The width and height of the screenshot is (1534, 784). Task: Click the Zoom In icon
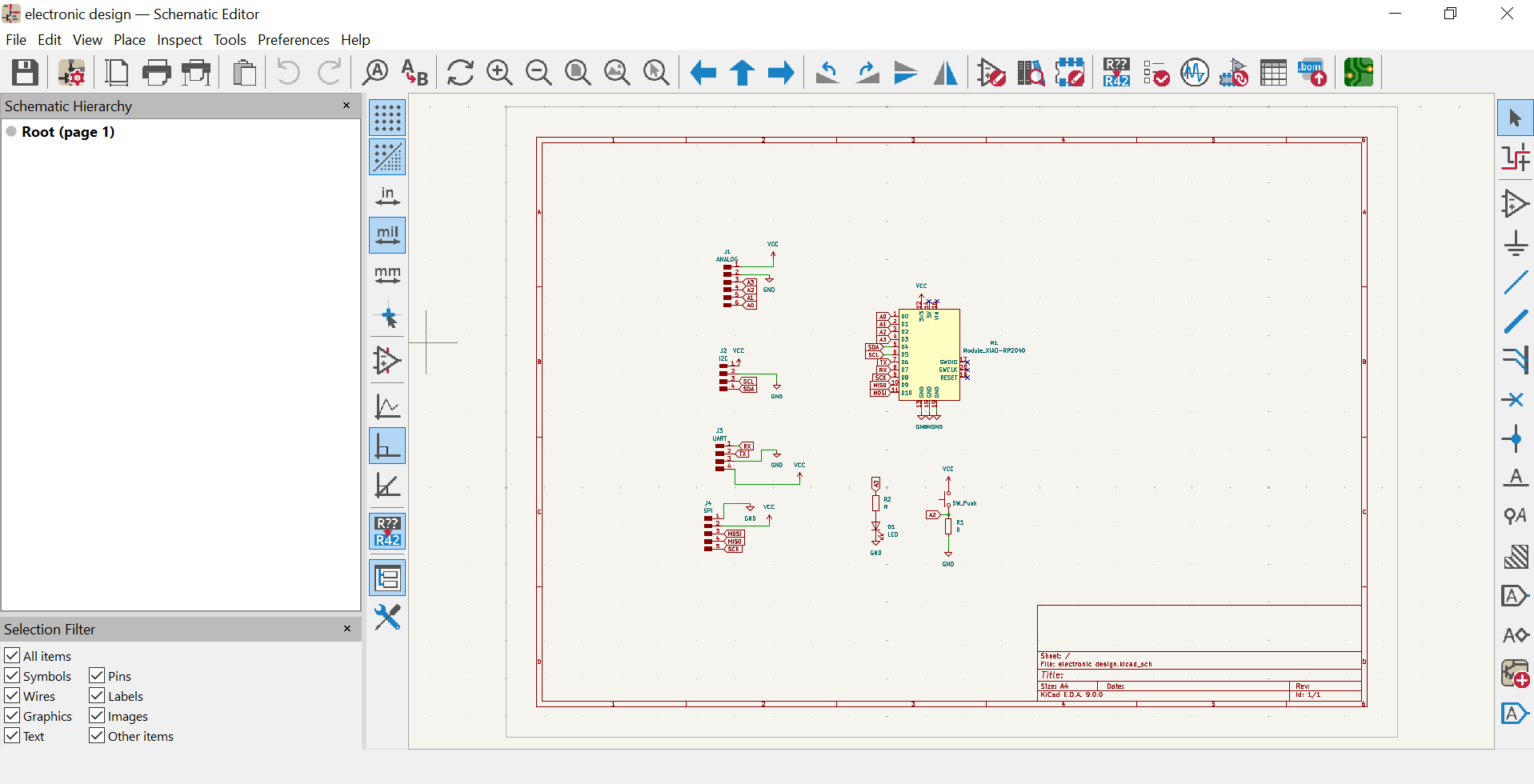(x=499, y=73)
